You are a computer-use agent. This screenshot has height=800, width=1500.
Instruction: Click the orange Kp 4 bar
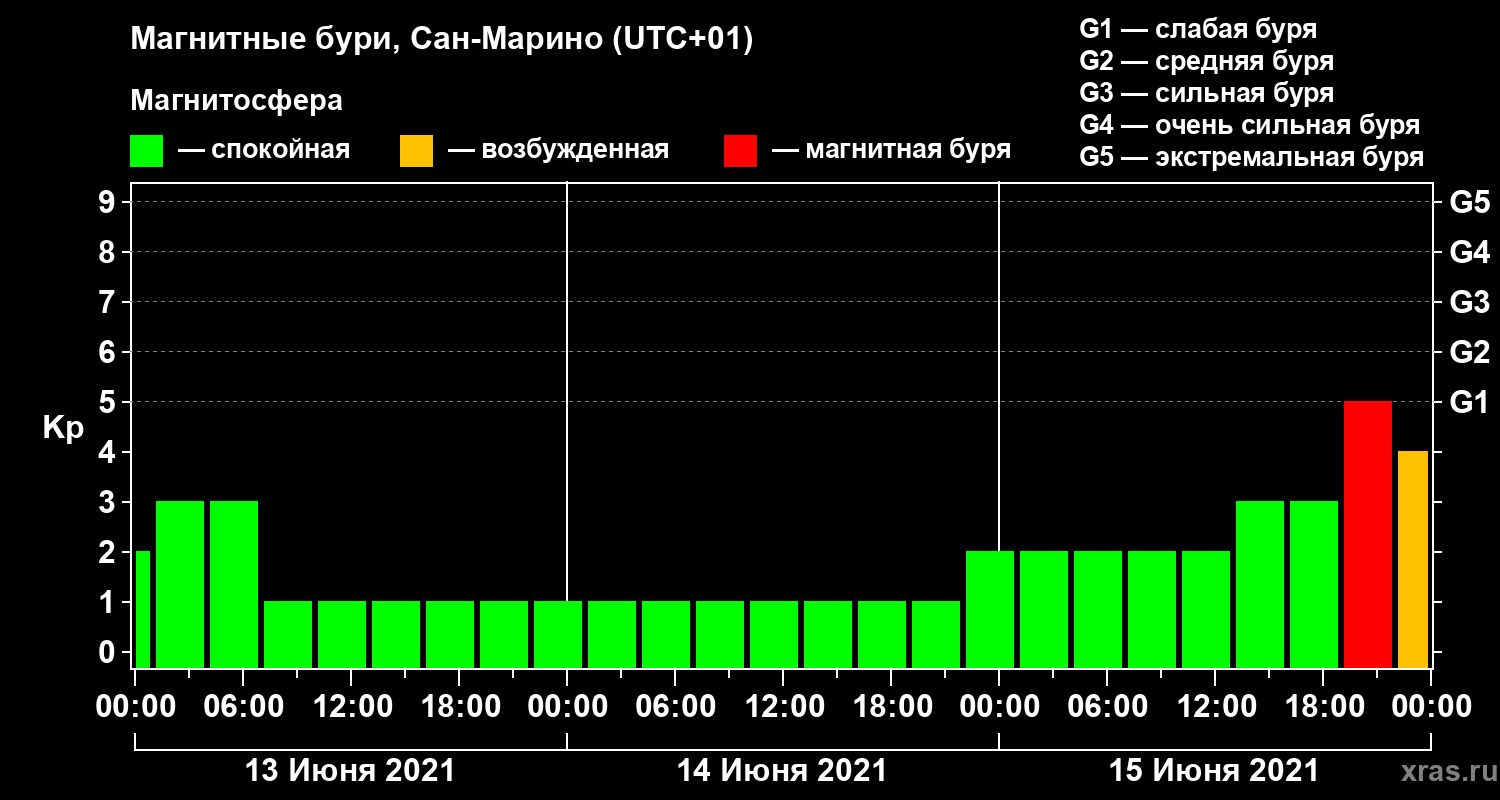pos(1413,559)
